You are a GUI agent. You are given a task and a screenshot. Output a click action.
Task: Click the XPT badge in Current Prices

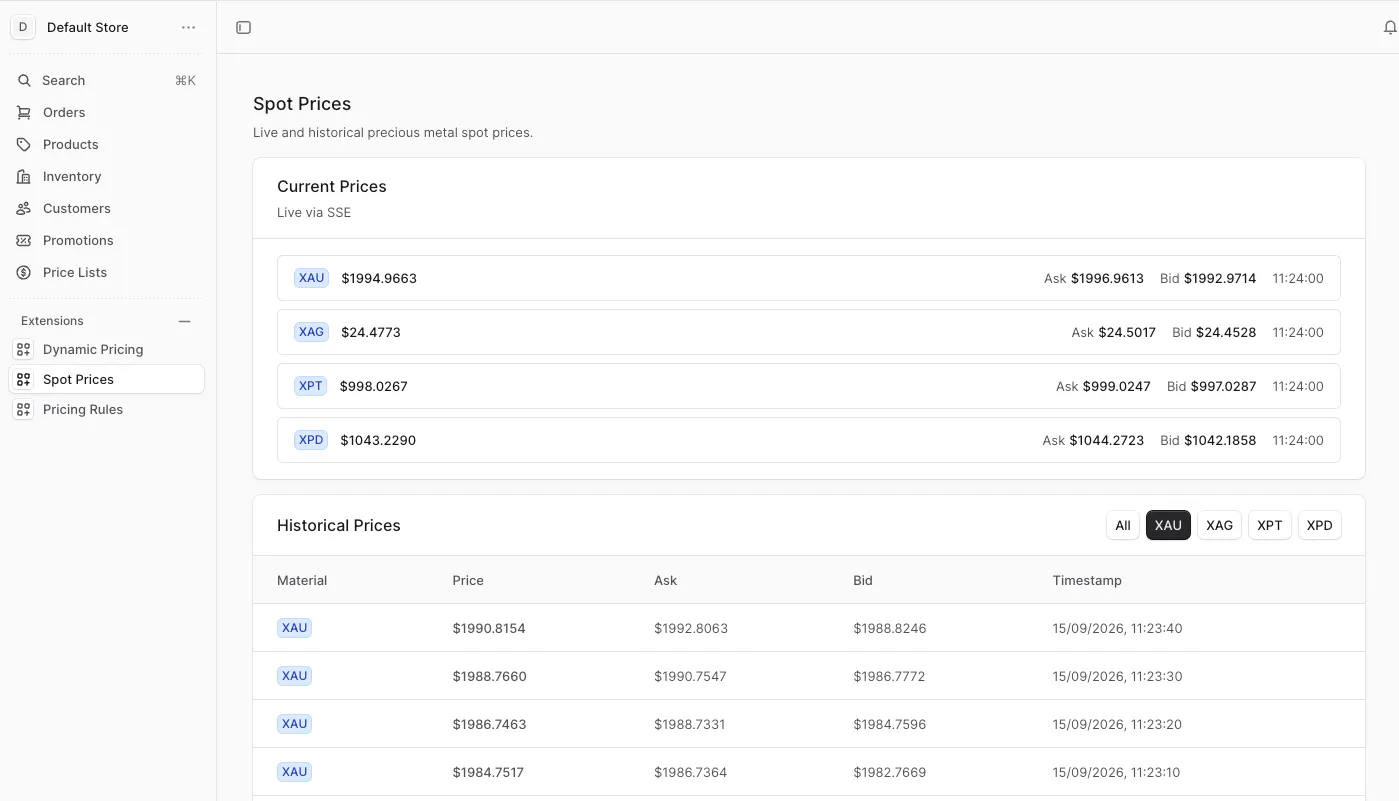[x=310, y=386]
